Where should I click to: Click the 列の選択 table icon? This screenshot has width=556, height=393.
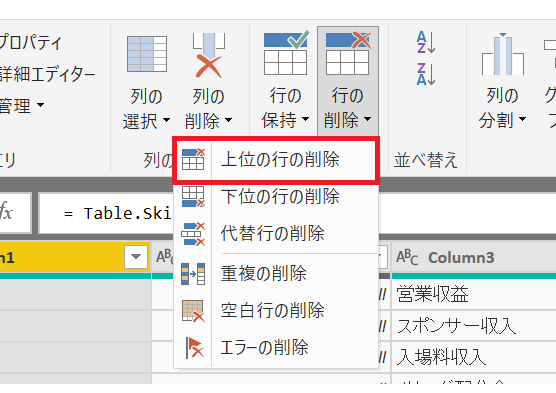tap(147, 54)
